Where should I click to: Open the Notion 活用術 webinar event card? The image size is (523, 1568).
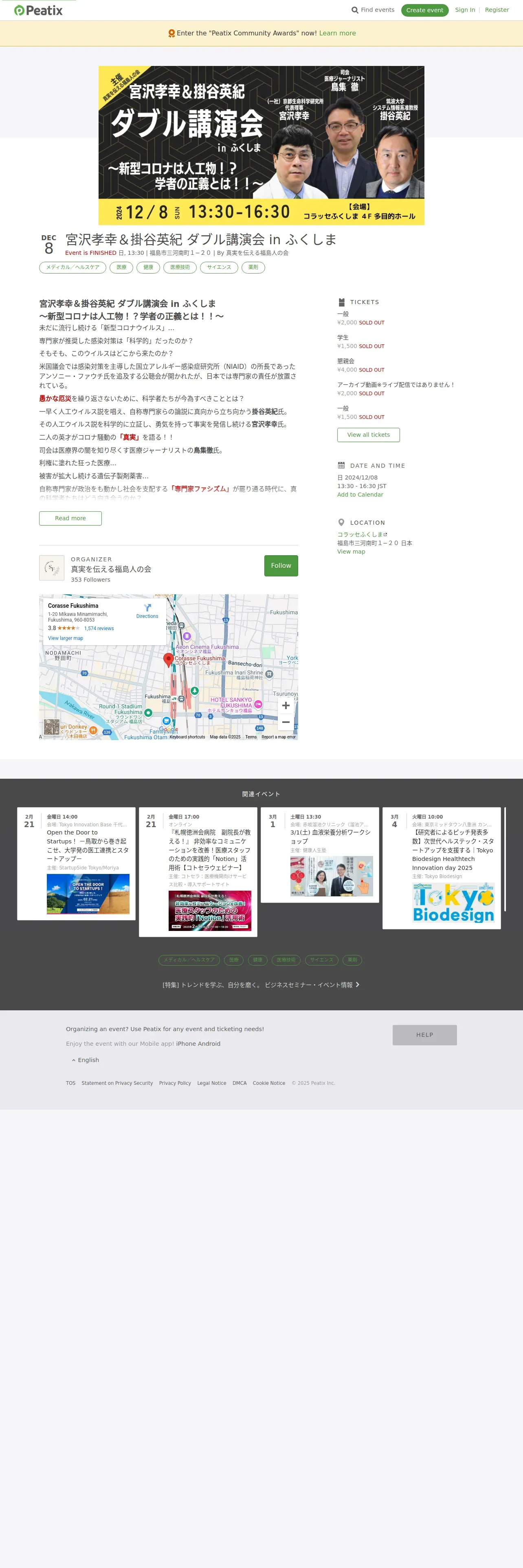[198, 872]
